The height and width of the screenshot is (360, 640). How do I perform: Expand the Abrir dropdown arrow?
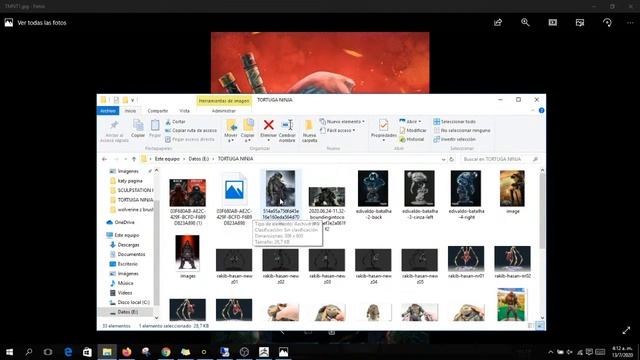[x=420, y=122]
